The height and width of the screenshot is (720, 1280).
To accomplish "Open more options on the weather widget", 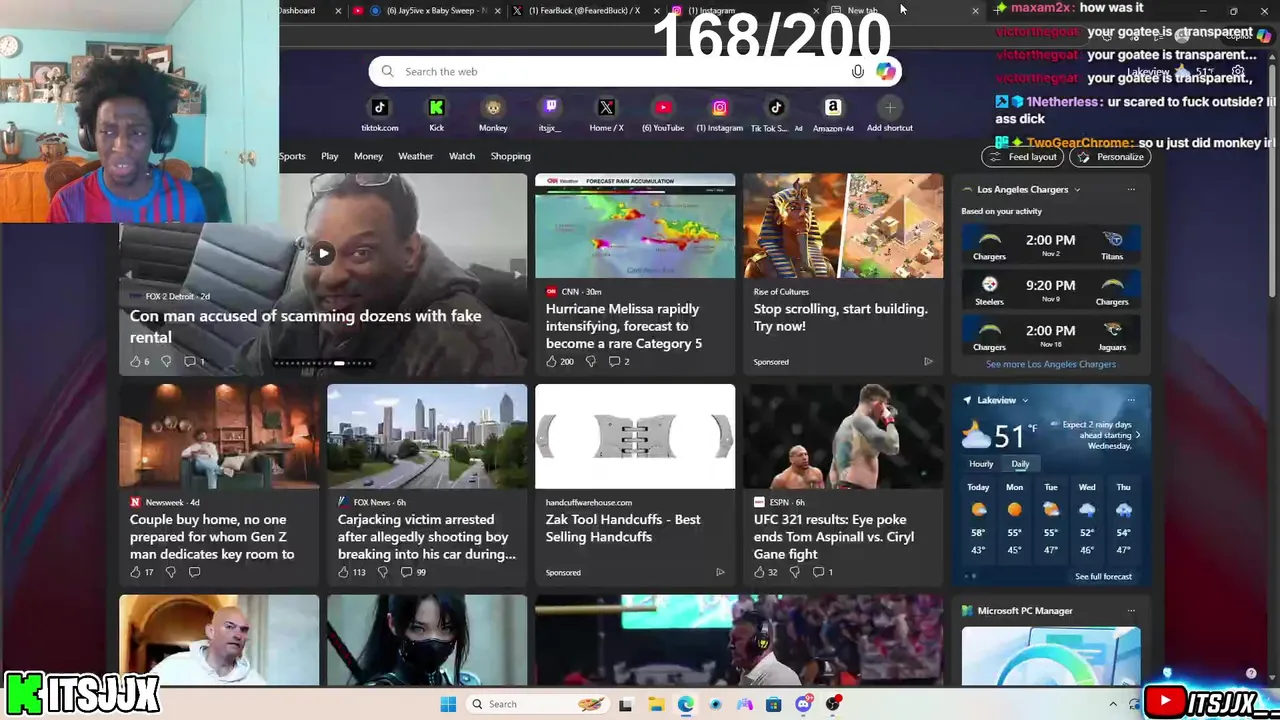I will tap(1131, 400).
